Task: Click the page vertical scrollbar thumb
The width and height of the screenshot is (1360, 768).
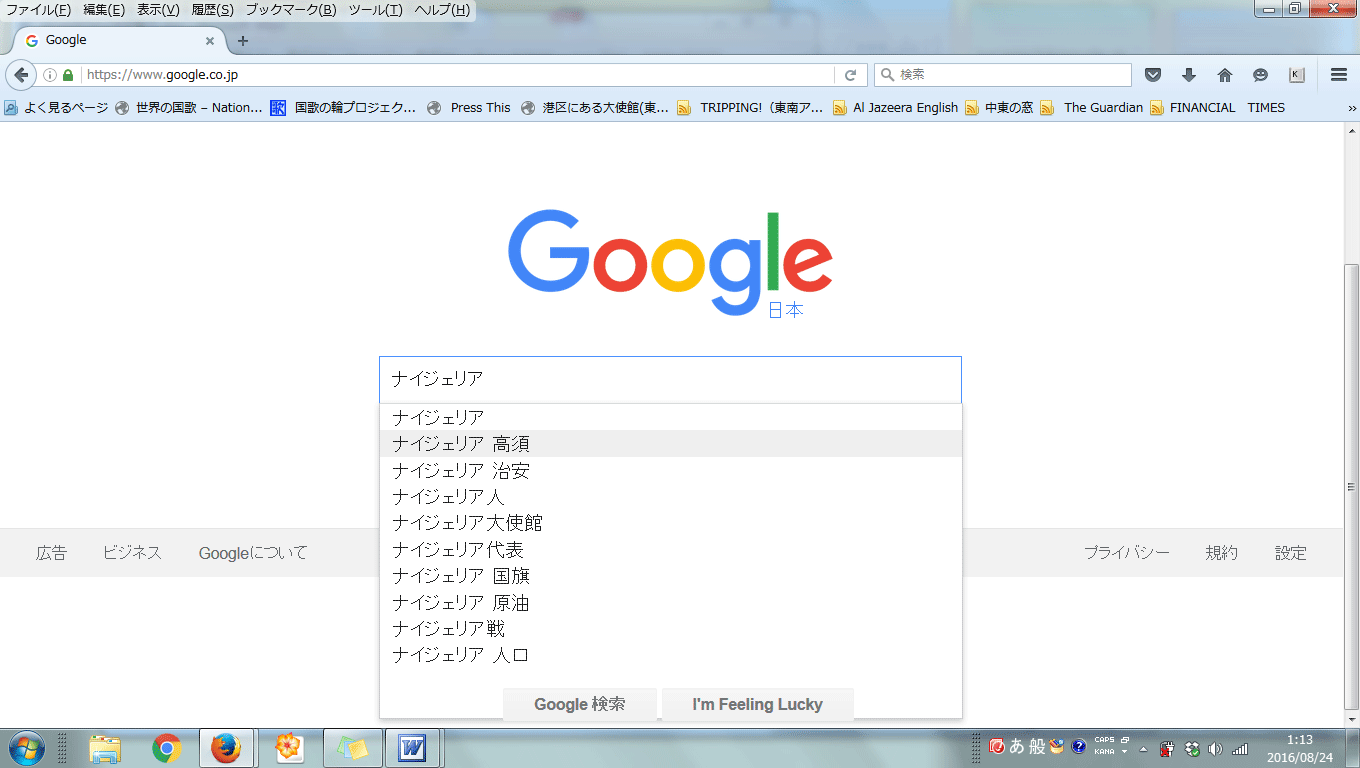Action: click(1351, 487)
